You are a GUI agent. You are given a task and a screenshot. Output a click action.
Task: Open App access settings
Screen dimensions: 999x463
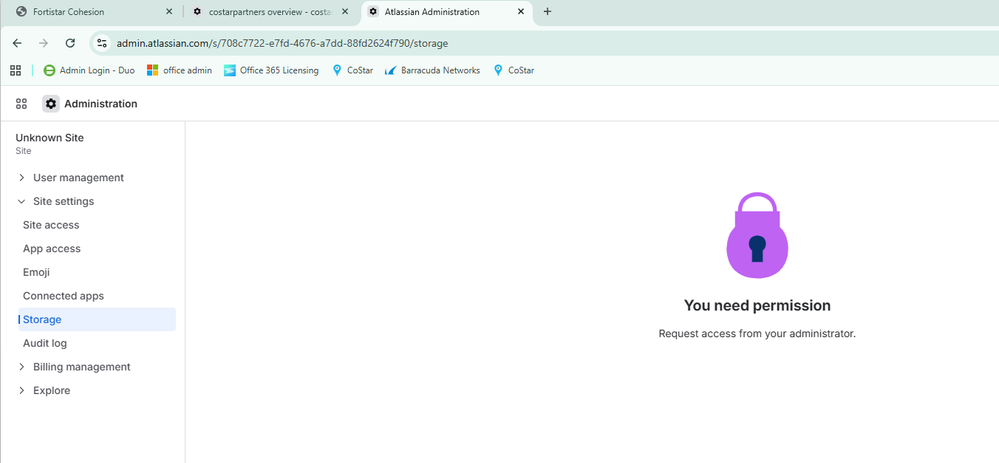pos(52,248)
